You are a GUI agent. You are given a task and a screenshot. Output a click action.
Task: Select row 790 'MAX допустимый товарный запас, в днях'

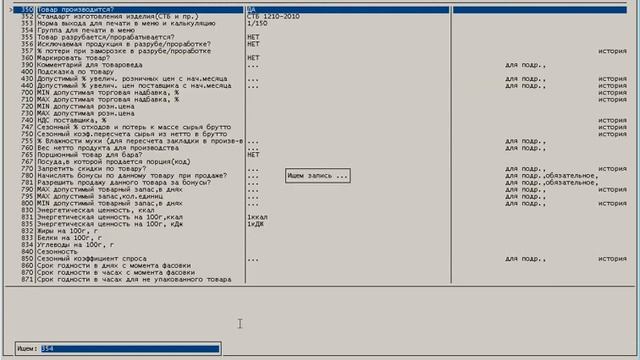coord(320,189)
